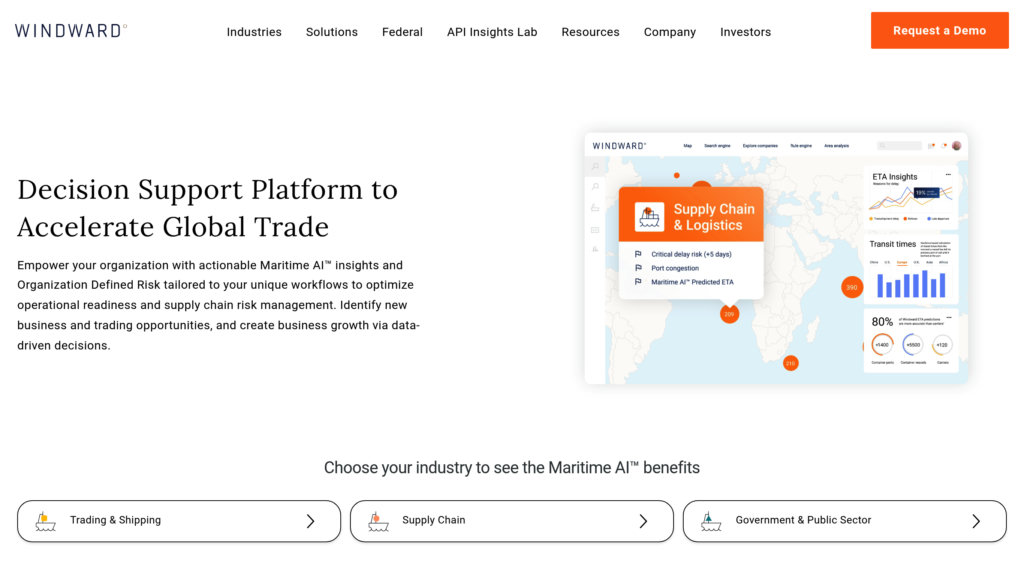Expand Supply Chain using its chevron arrow
1024x576 pixels.
pyautogui.click(x=643, y=521)
